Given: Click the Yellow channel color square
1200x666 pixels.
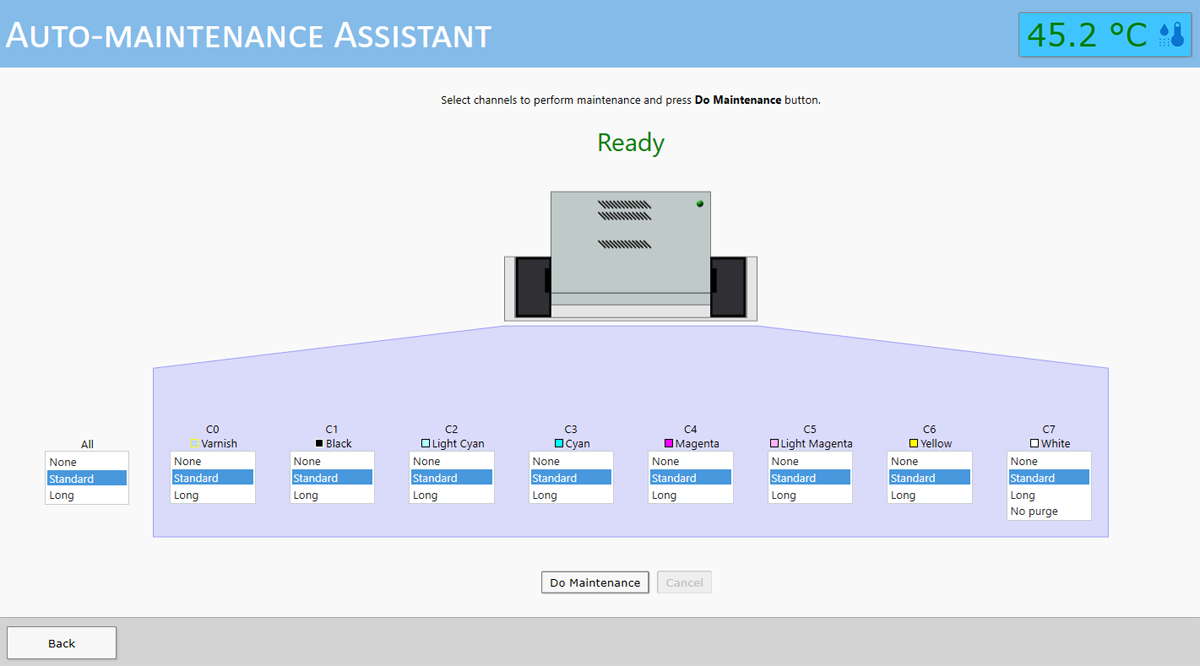Looking at the screenshot, I should tap(913, 443).
